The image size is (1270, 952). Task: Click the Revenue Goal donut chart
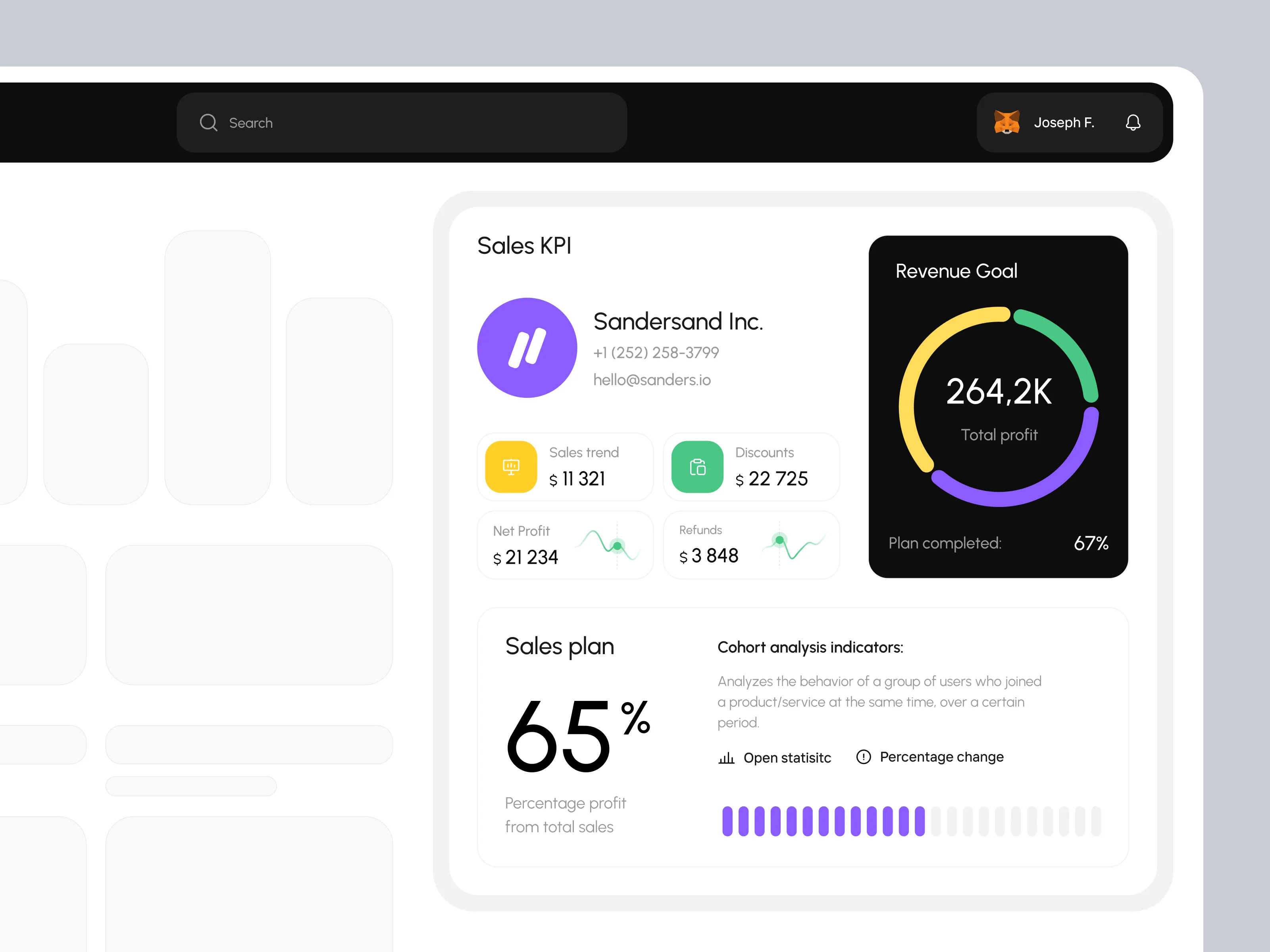click(x=999, y=406)
